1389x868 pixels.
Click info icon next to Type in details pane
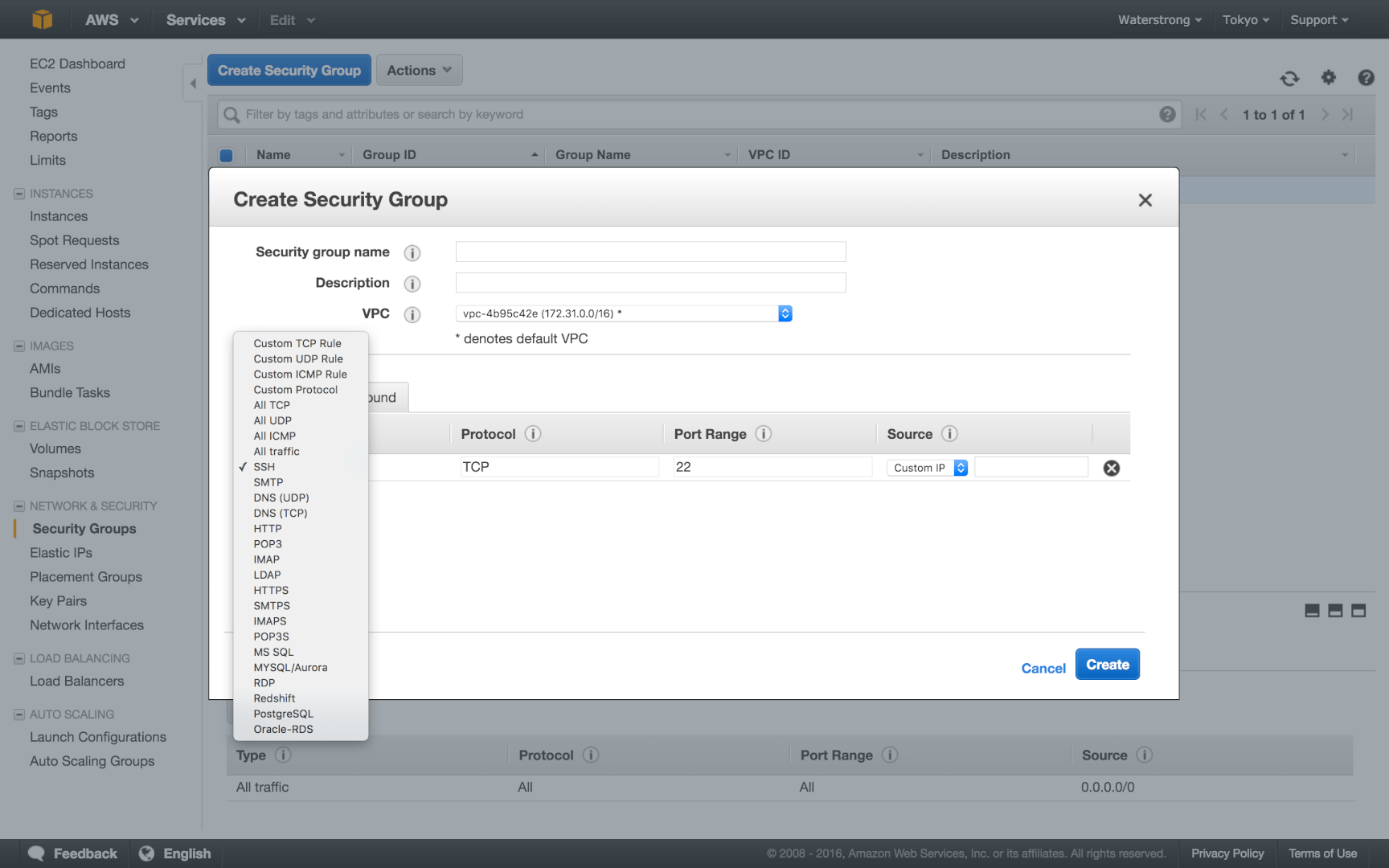click(x=283, y=755)
